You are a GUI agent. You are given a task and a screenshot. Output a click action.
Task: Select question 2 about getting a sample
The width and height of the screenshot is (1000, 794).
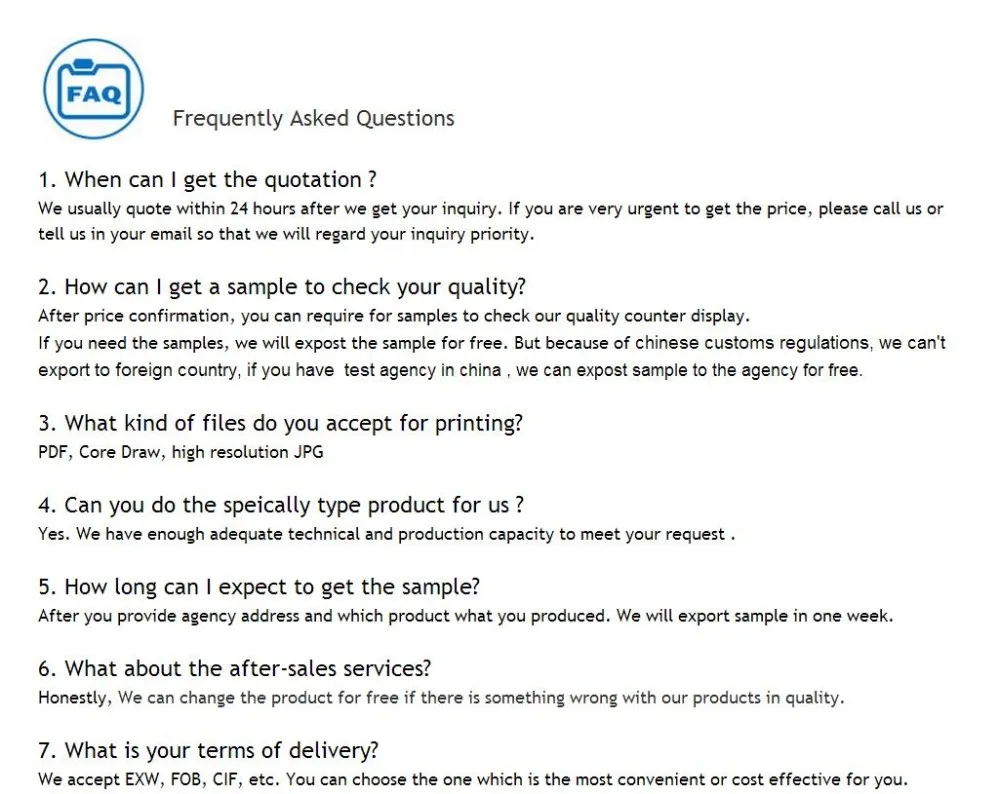pyautogui.click(x=281, y=287)
